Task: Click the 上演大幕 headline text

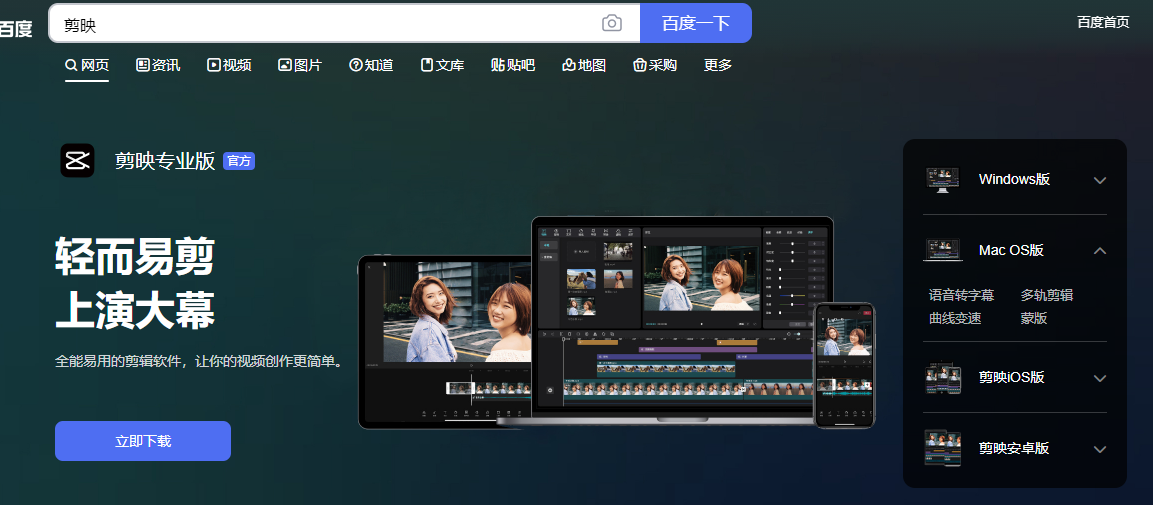Action: pyautogui.click(x=135, y=311)
